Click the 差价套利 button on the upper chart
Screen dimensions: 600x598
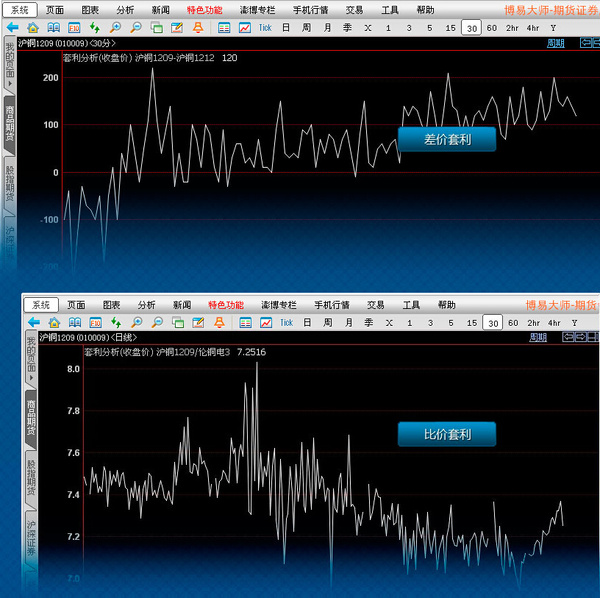click(446, 139)
